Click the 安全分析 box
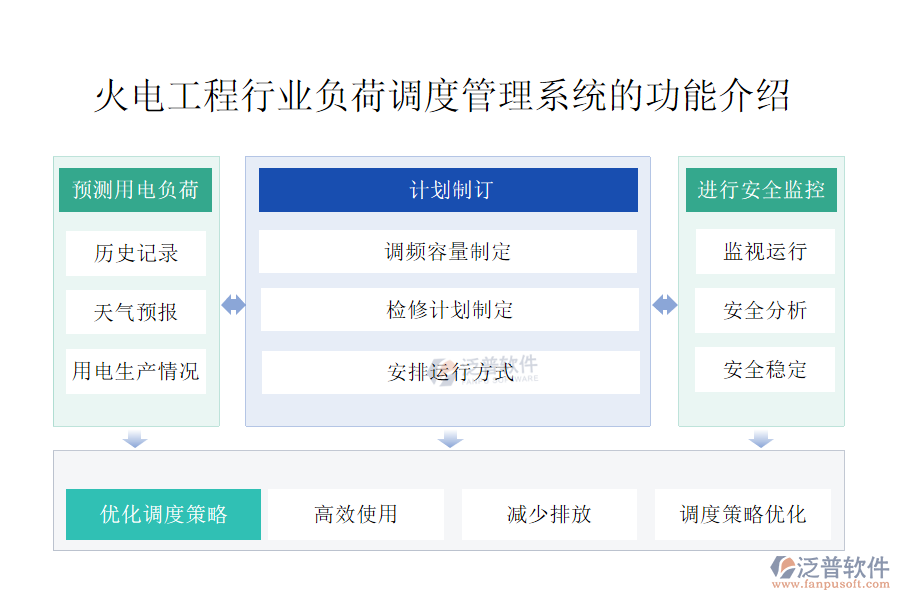The width and height of the screenshot is (900, 600). 764,311
